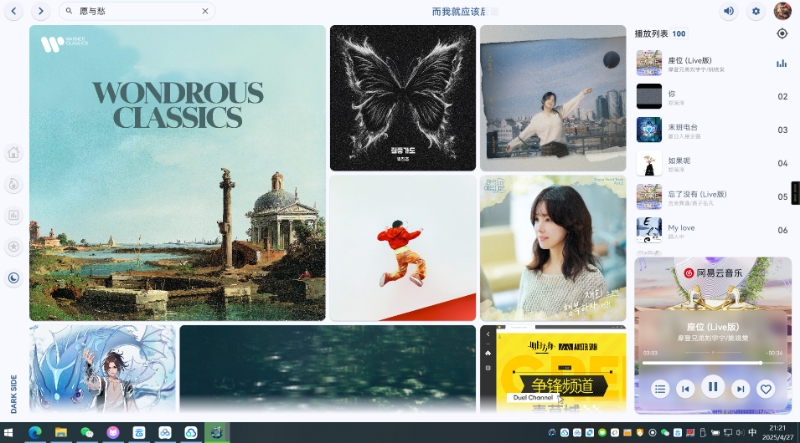Open the yellow 争锋频道 cover
Viewport: 800px width, 443px height.
553,368
